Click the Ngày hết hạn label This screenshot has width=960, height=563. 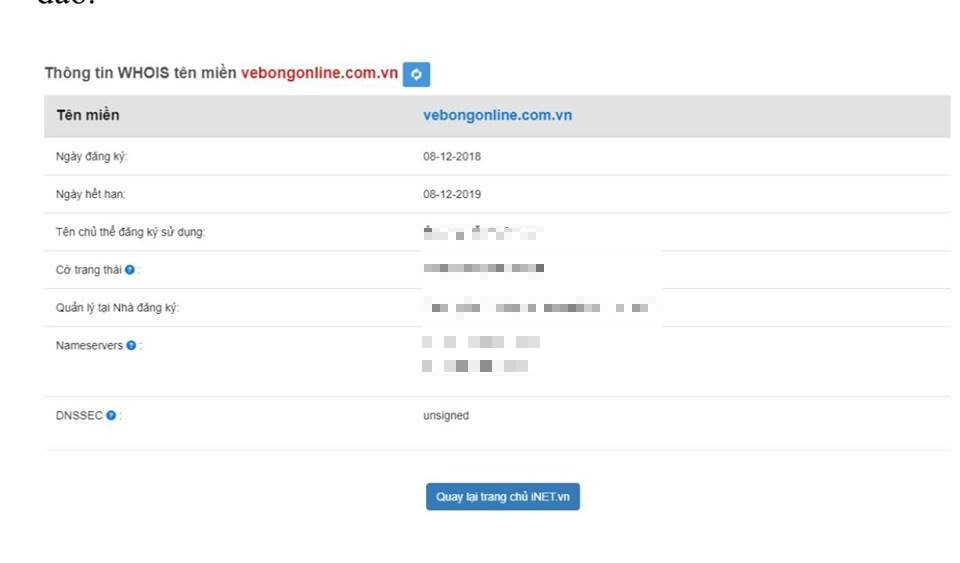91,194
